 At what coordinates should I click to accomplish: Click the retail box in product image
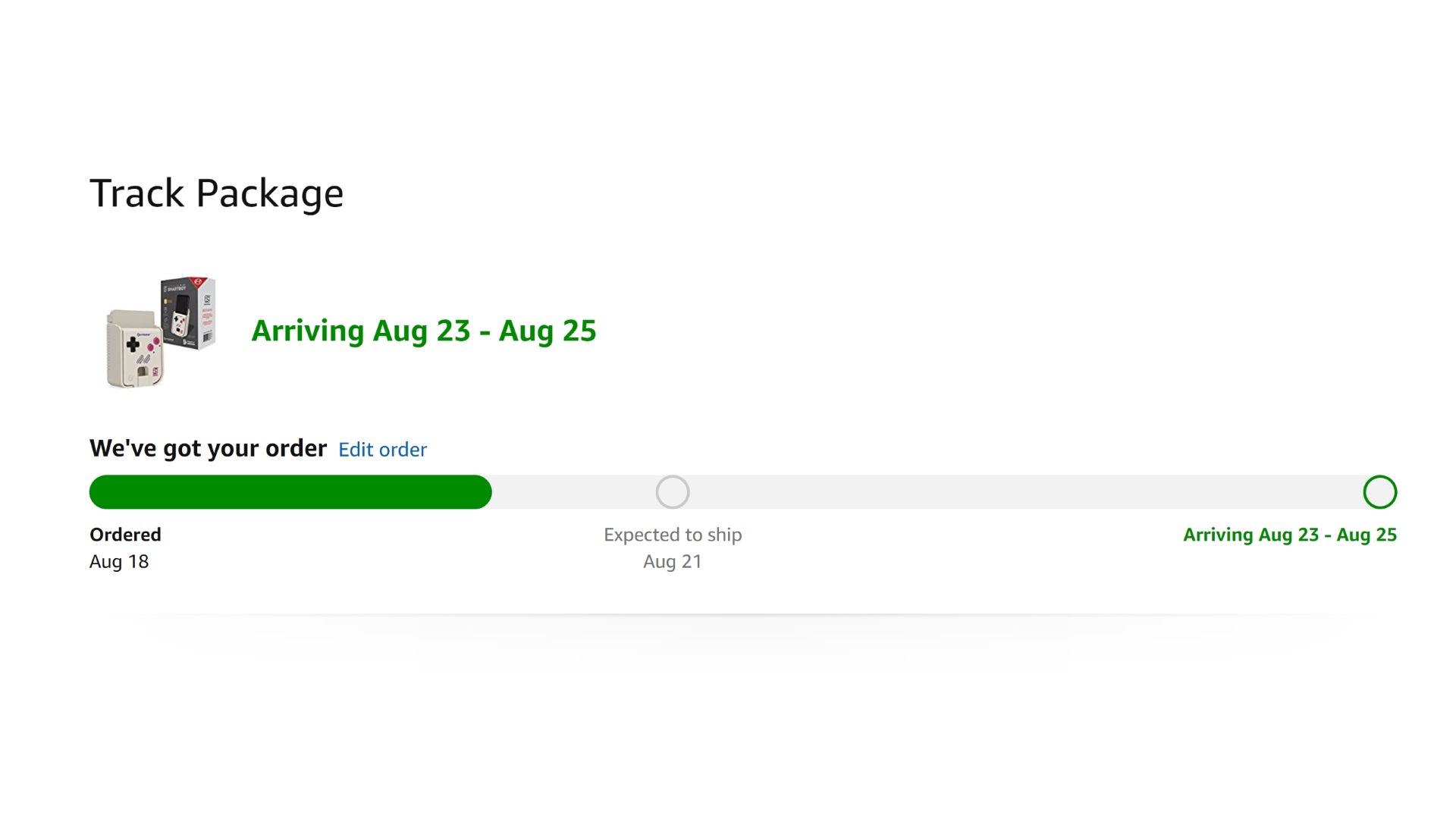190,312
